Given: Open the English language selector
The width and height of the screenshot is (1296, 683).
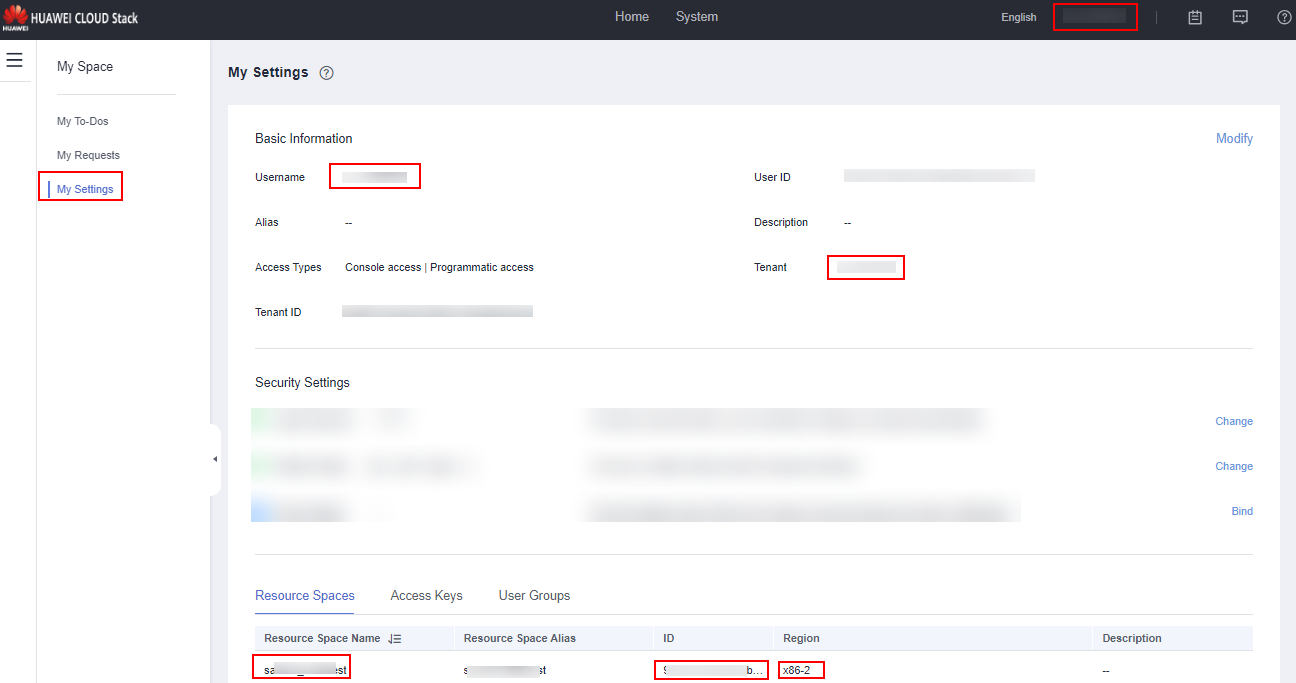Looking at the screenshot, I should pyautogui.click(x=1018, y=17).
